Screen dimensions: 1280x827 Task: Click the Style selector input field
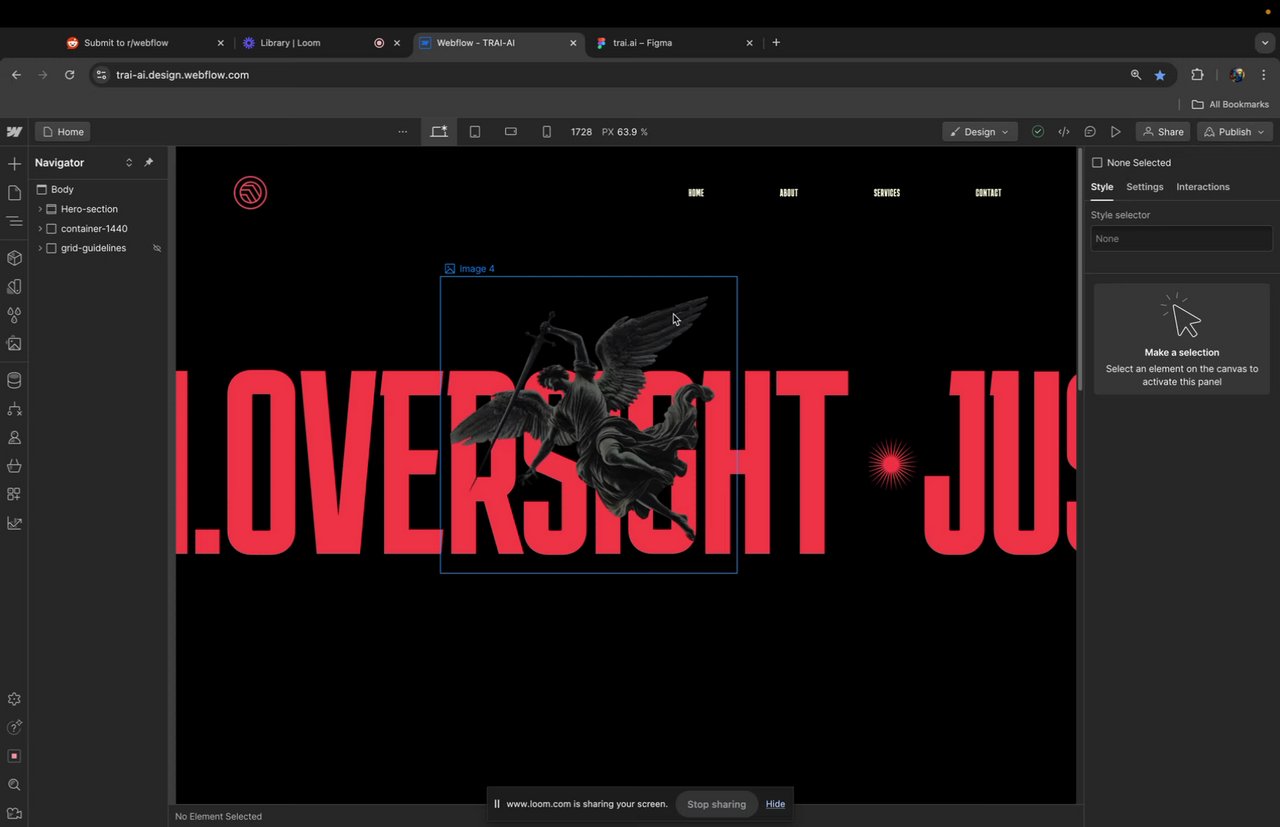coord(1181,239)
